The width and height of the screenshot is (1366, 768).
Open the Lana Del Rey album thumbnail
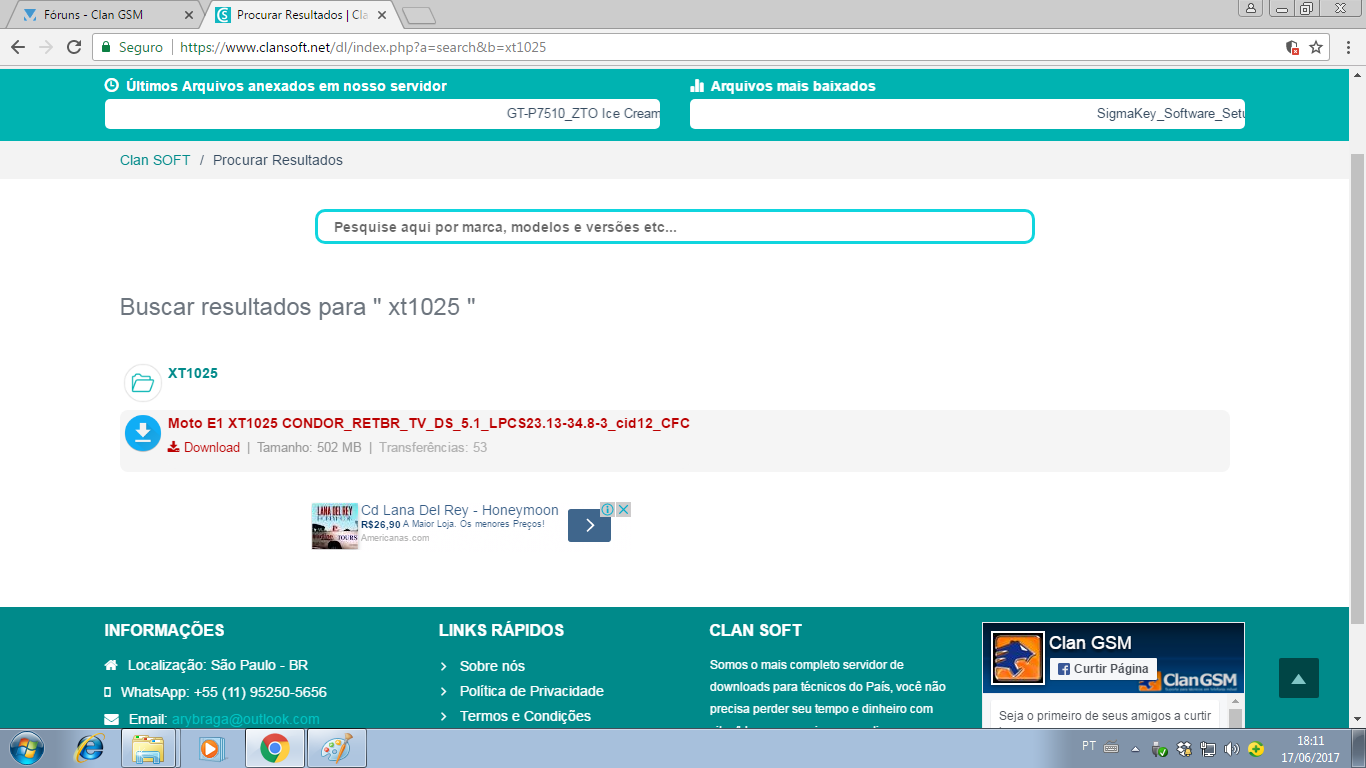tap(335, 526)
